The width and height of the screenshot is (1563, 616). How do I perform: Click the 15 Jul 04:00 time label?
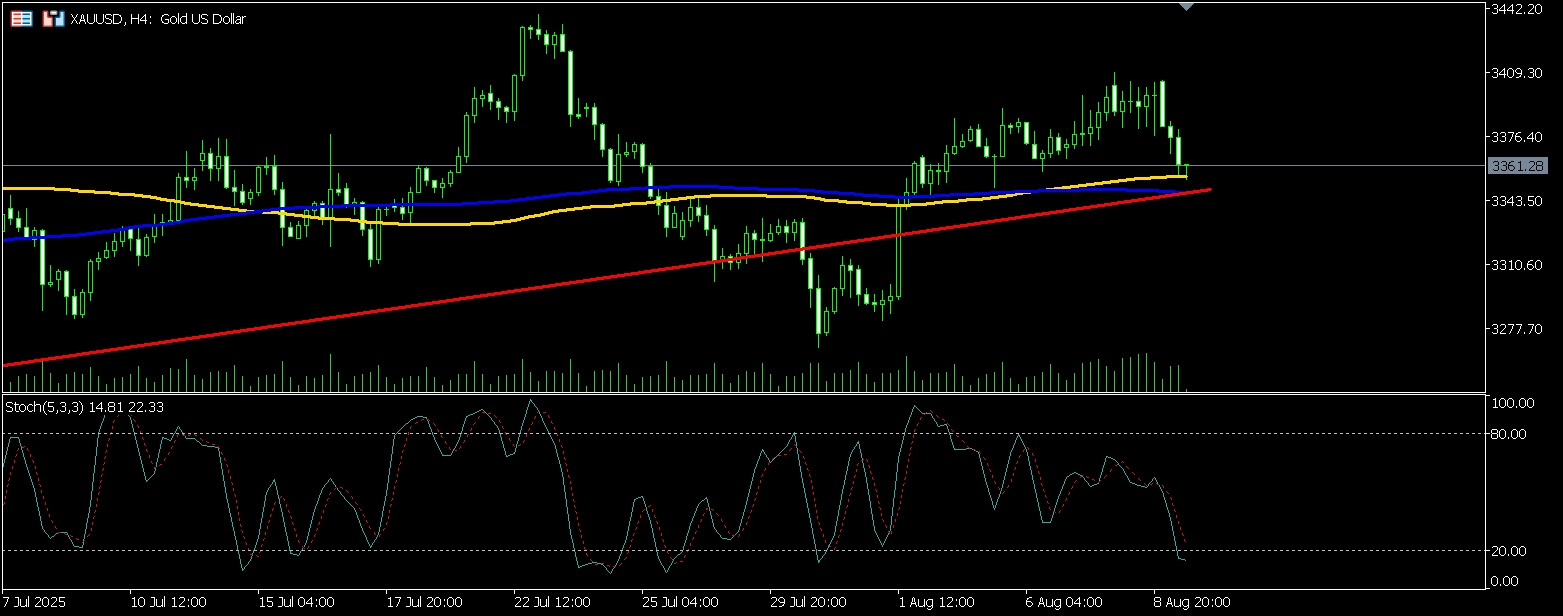(x=296, y=603)
